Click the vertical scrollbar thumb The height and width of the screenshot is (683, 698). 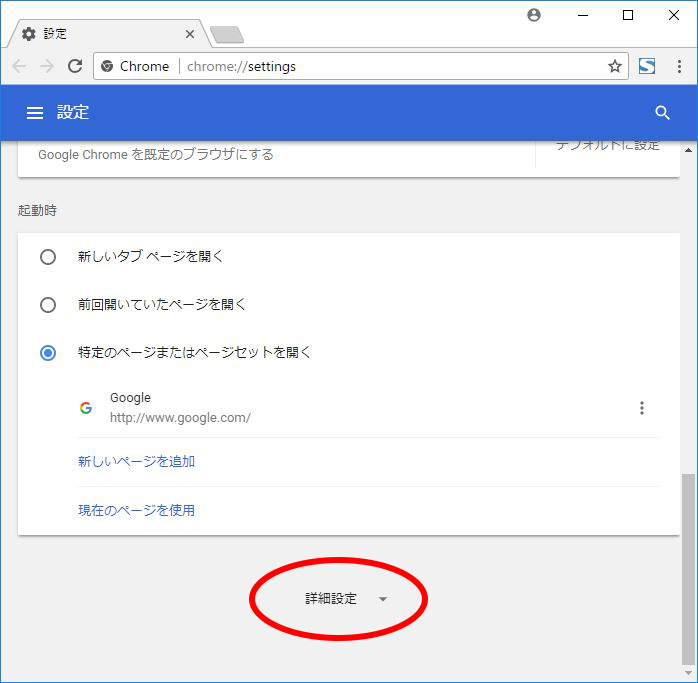coord(689,569)
